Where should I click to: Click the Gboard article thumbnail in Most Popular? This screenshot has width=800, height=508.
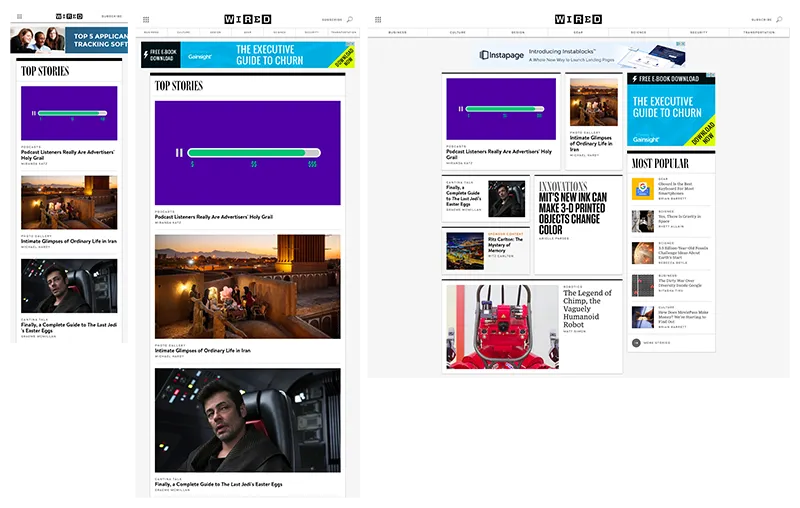643,189
